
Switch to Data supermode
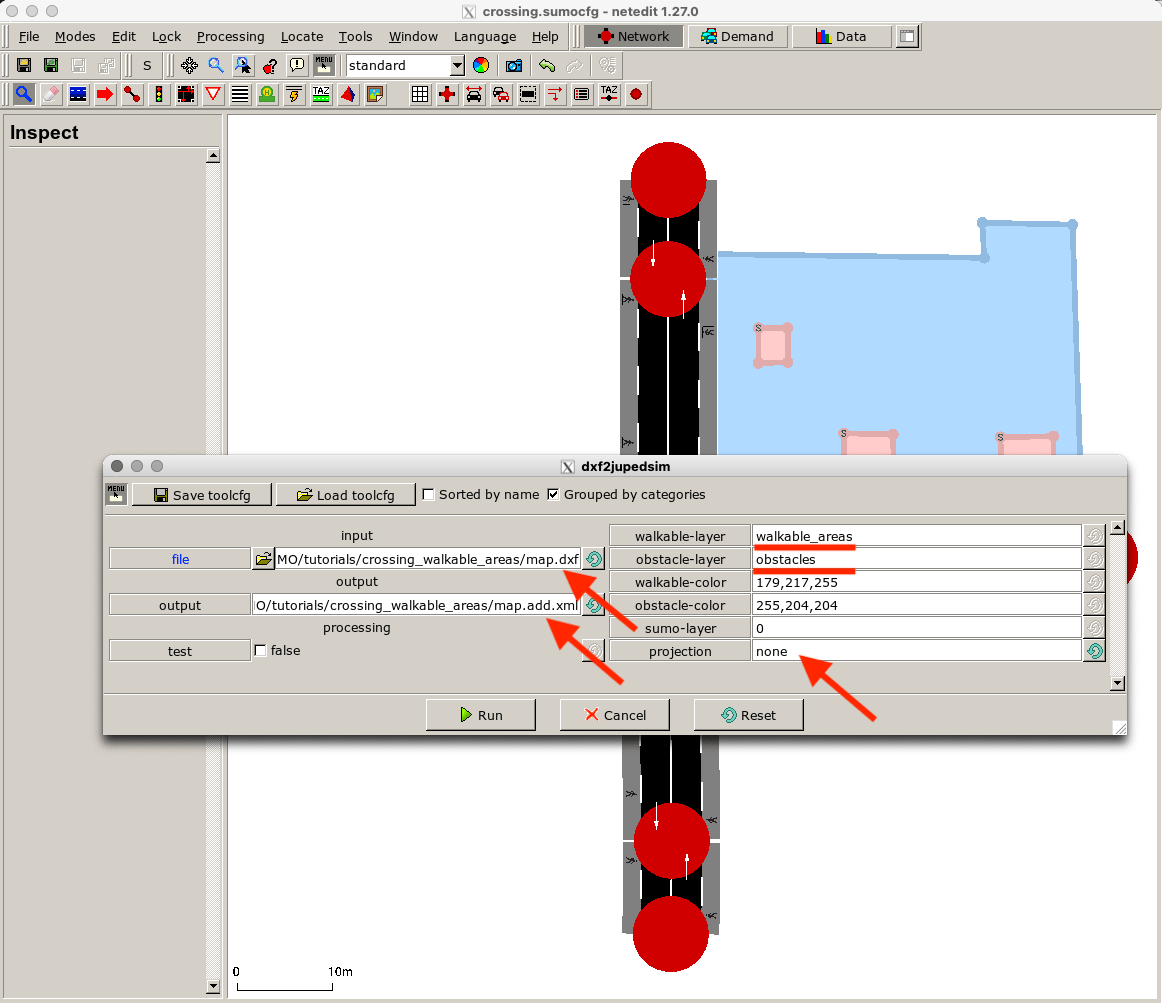841,36
